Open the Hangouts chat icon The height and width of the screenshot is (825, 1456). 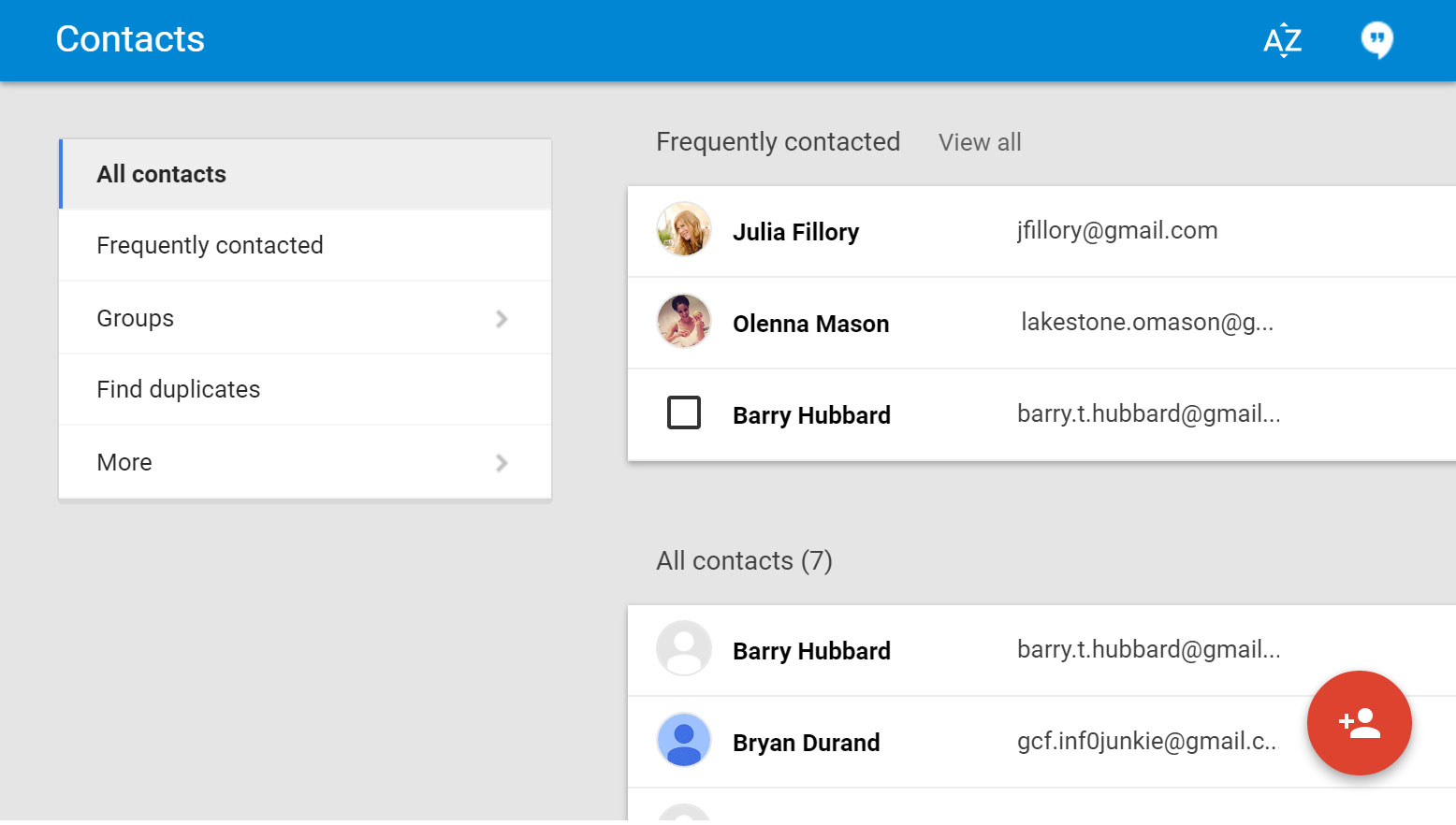(x=1376, y=40)
